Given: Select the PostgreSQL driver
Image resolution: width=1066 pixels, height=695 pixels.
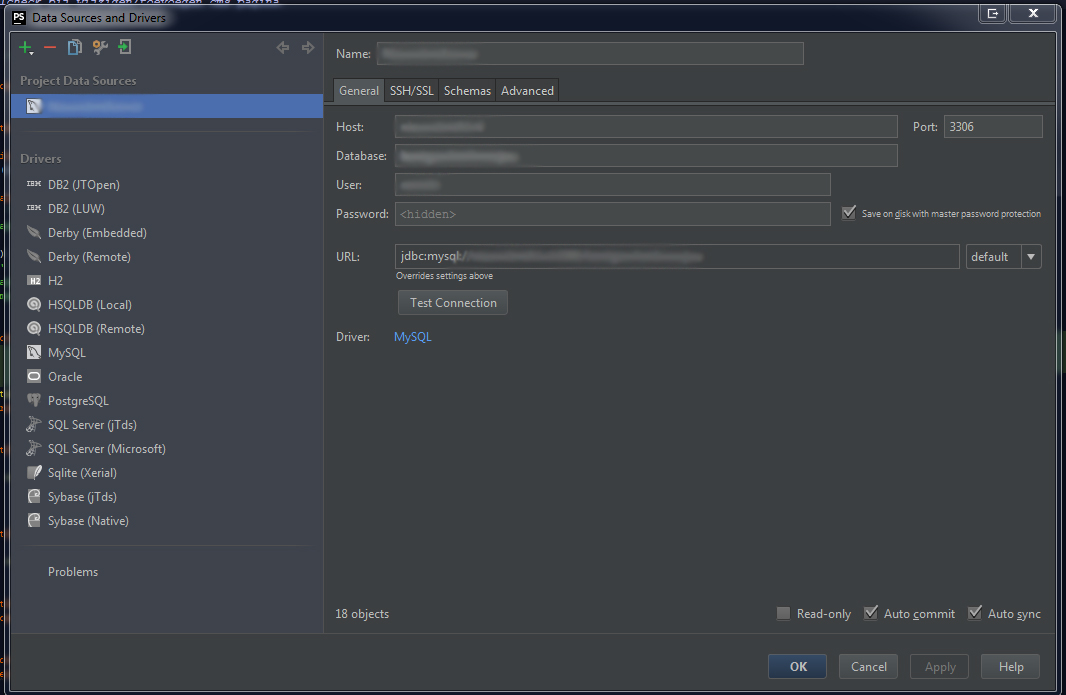Looking at the screenshot, I should 78,401.
